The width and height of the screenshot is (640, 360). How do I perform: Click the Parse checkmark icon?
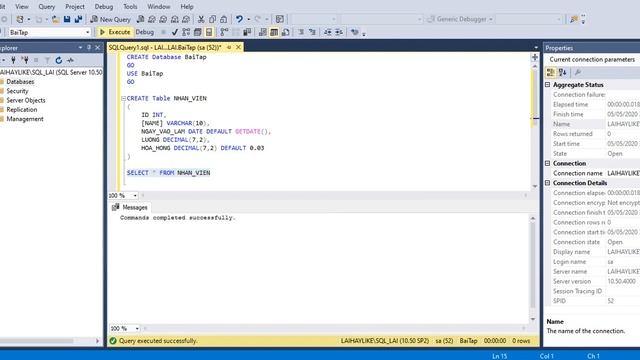click(175, 32)
